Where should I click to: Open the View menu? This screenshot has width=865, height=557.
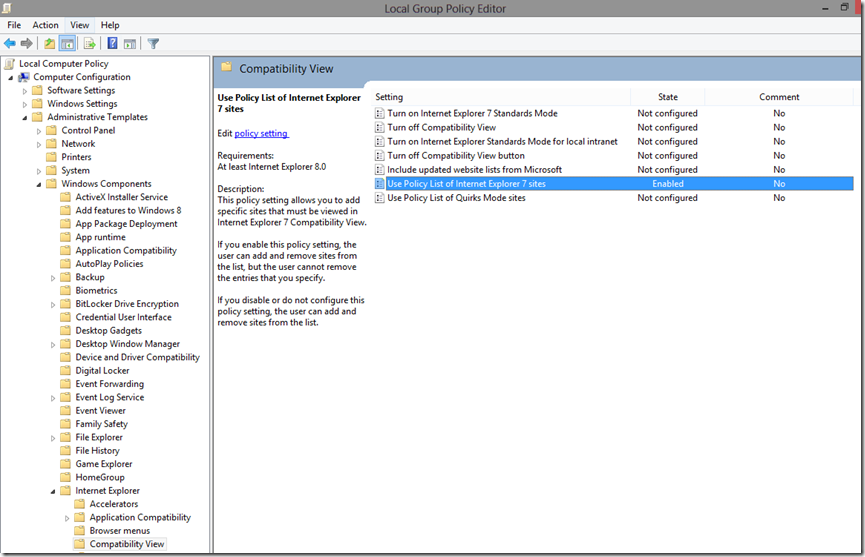79,25
